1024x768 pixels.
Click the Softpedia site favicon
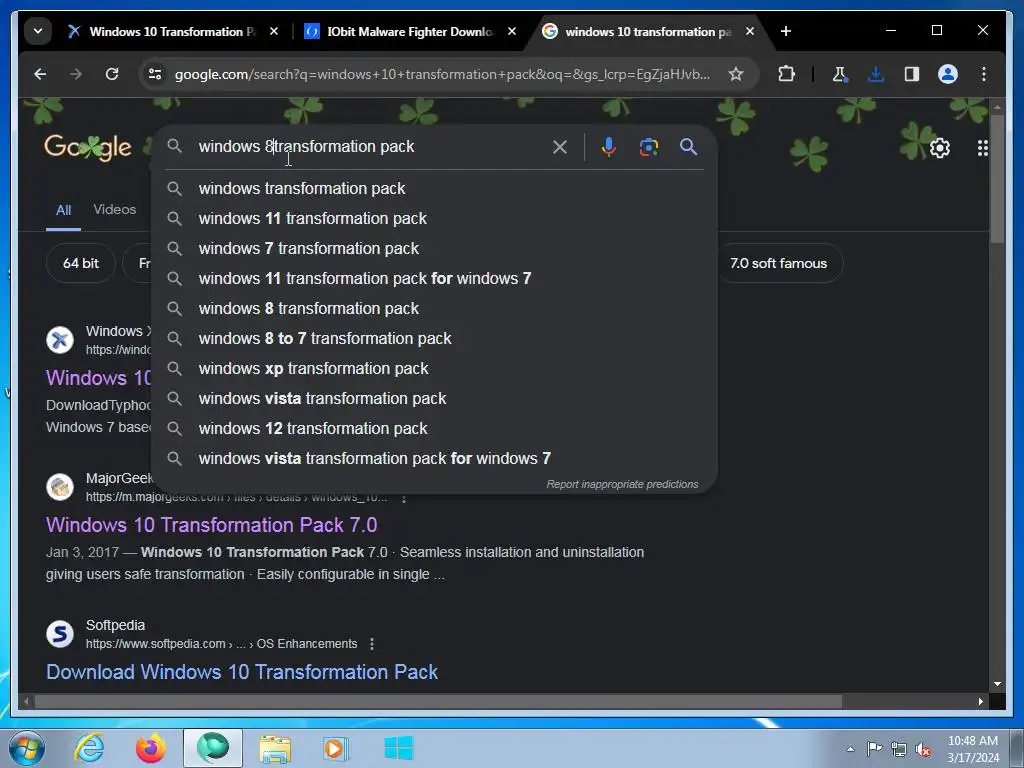60,633
